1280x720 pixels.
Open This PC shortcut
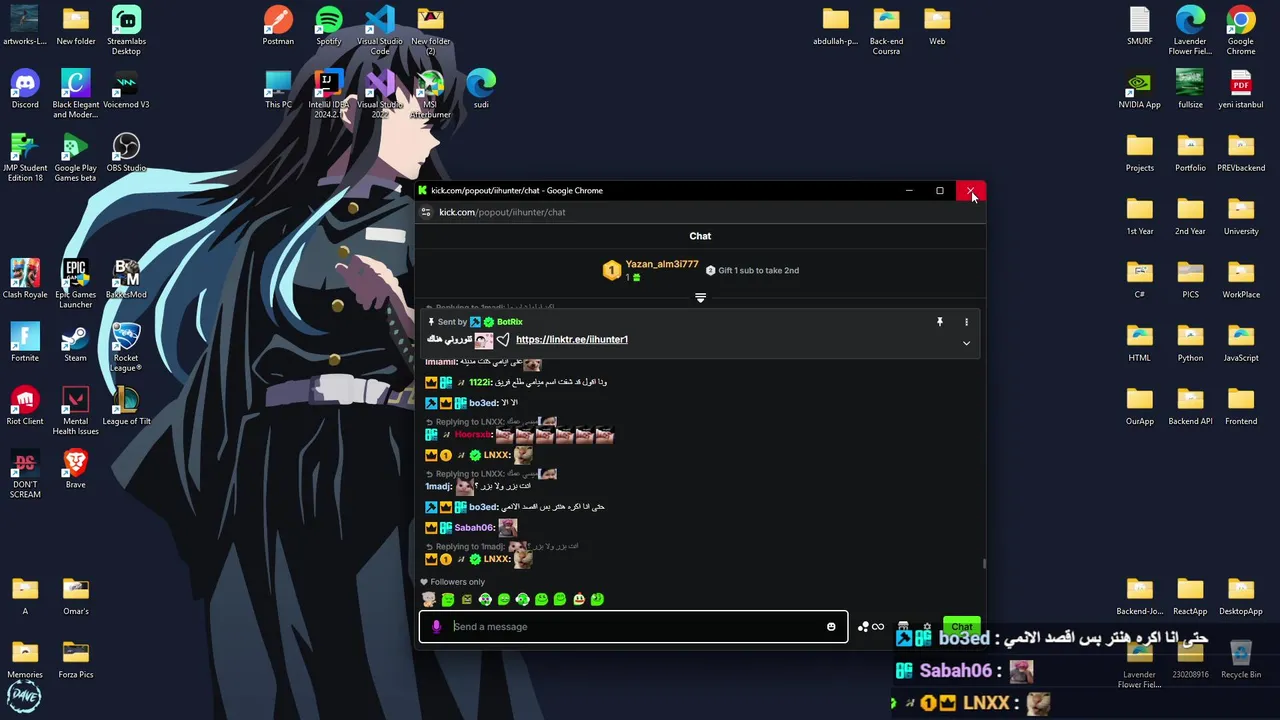click(x=278, y=89)
